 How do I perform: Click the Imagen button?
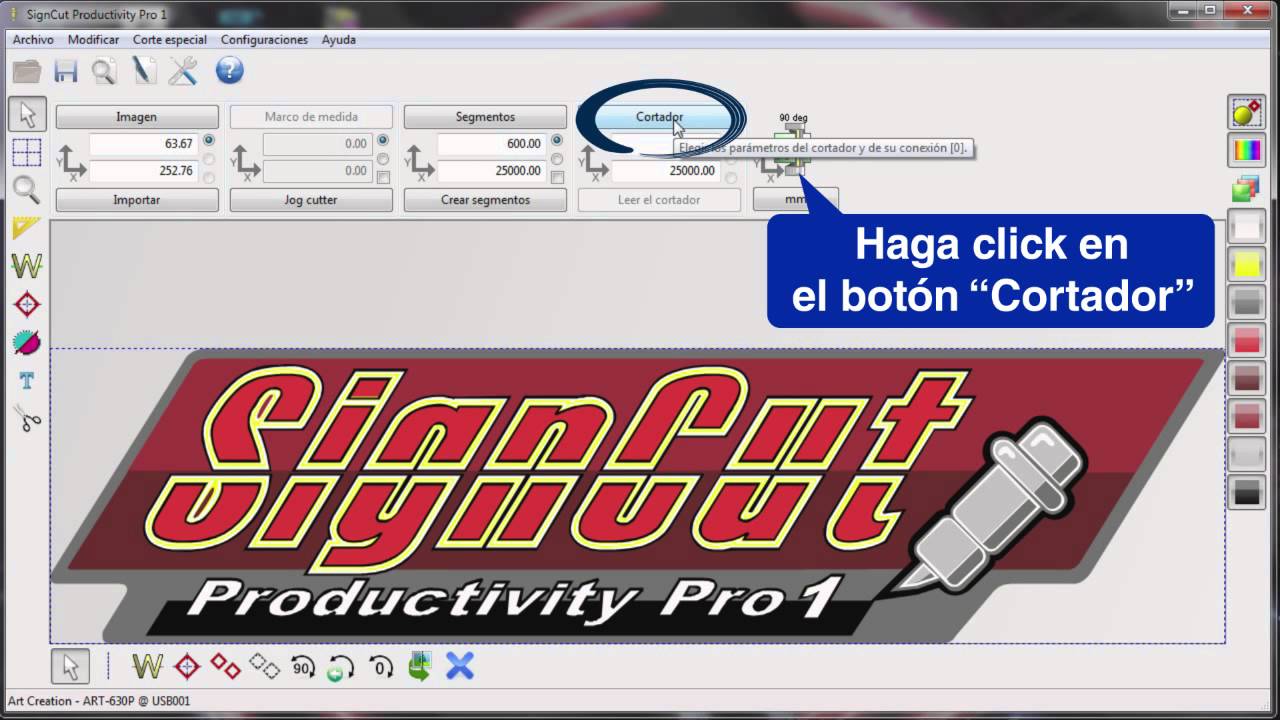click(x=137, y=117)
